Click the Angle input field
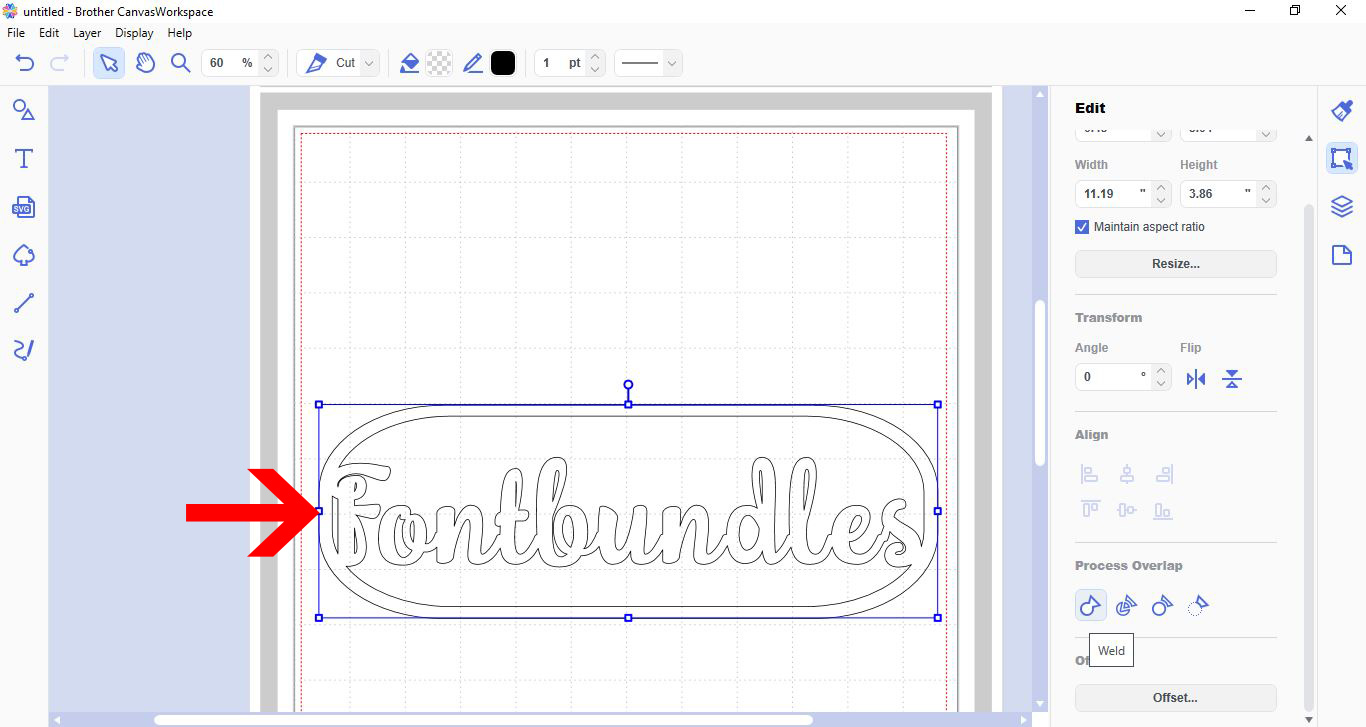This screenshot has height=727, width=1366. [1113, 377]
